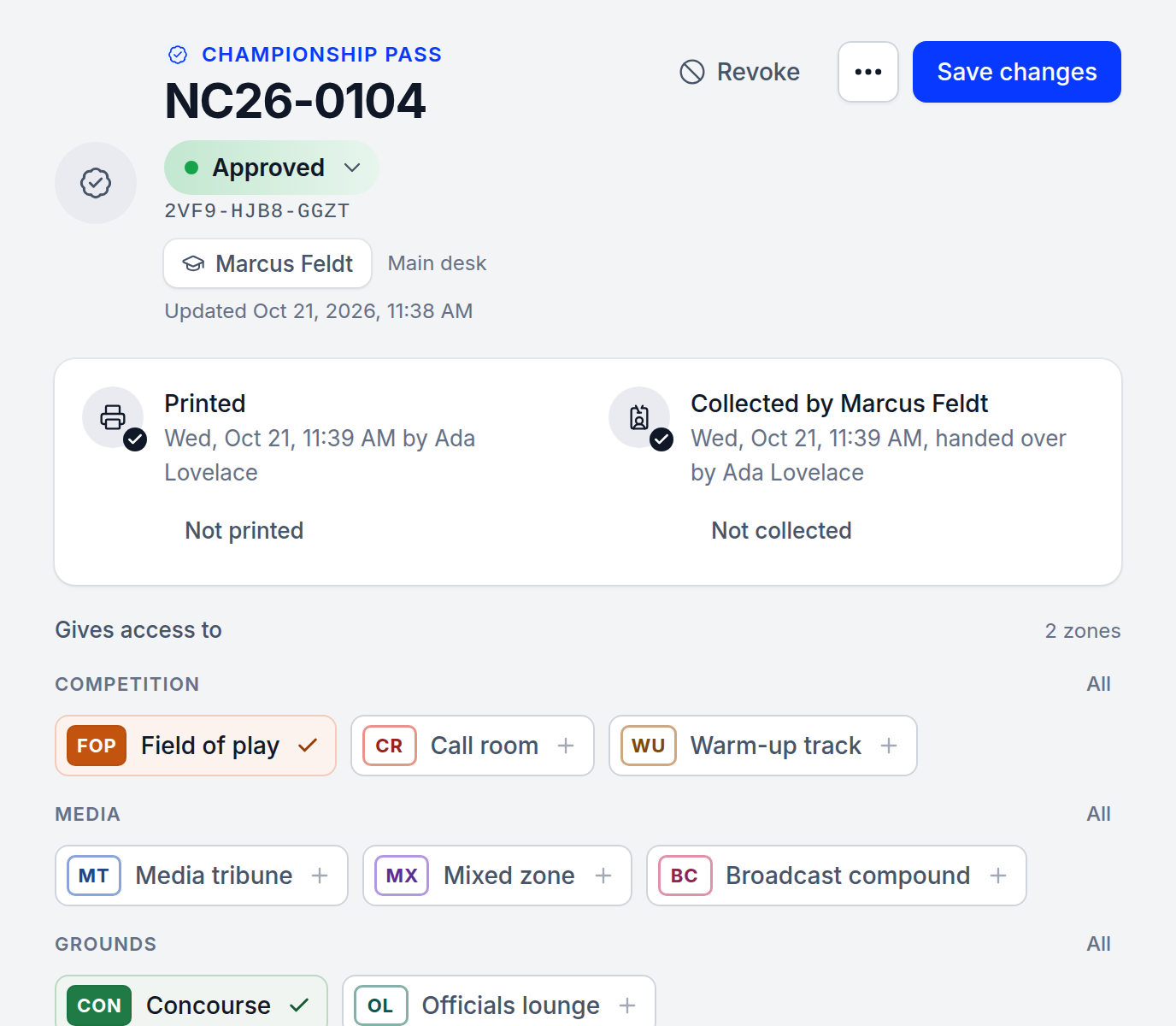Click the verified badge icon beside Championship Pass
This screenshot has width=1176, height=1026.
point(178,55)
